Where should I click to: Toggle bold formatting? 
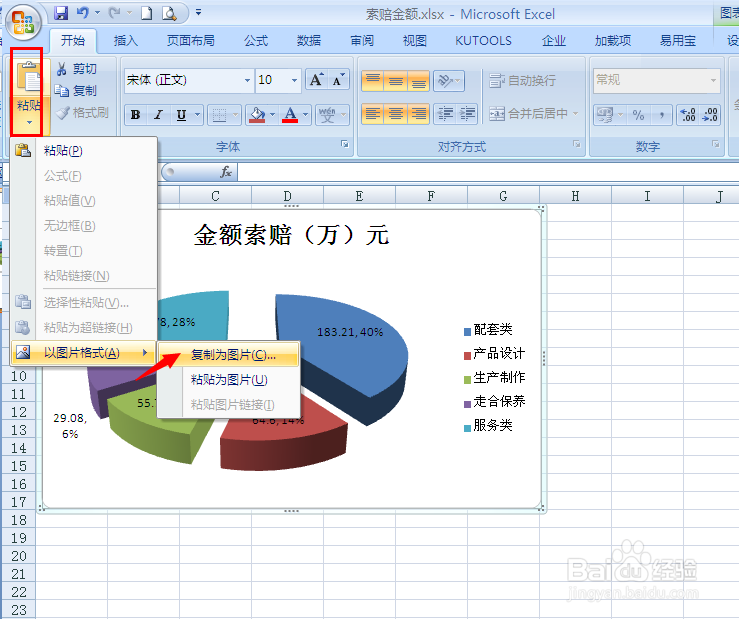pyautogui.click(x=135, y=115)
